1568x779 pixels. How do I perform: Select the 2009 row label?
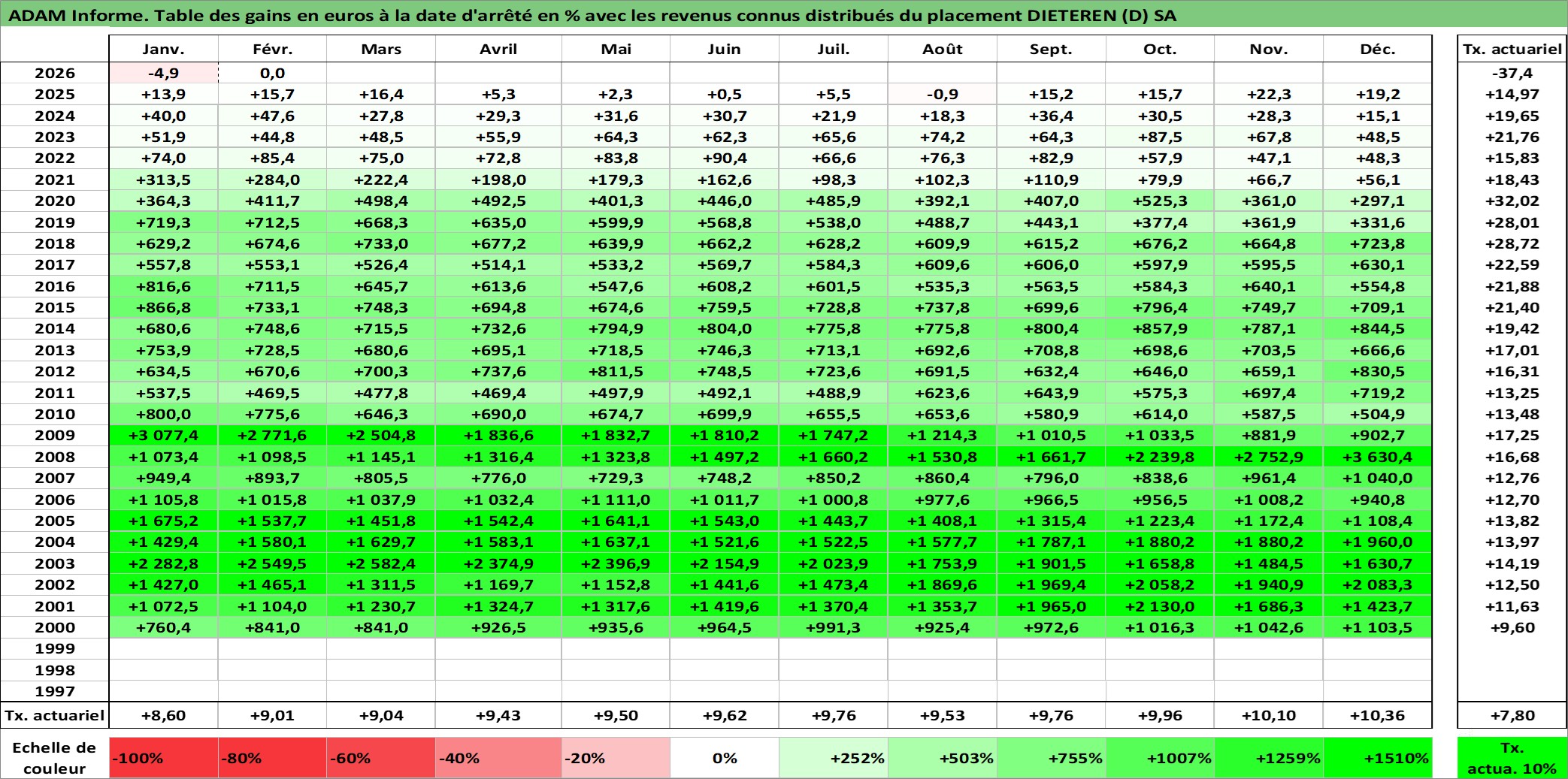pyautogui.click(x=55, y=435)
